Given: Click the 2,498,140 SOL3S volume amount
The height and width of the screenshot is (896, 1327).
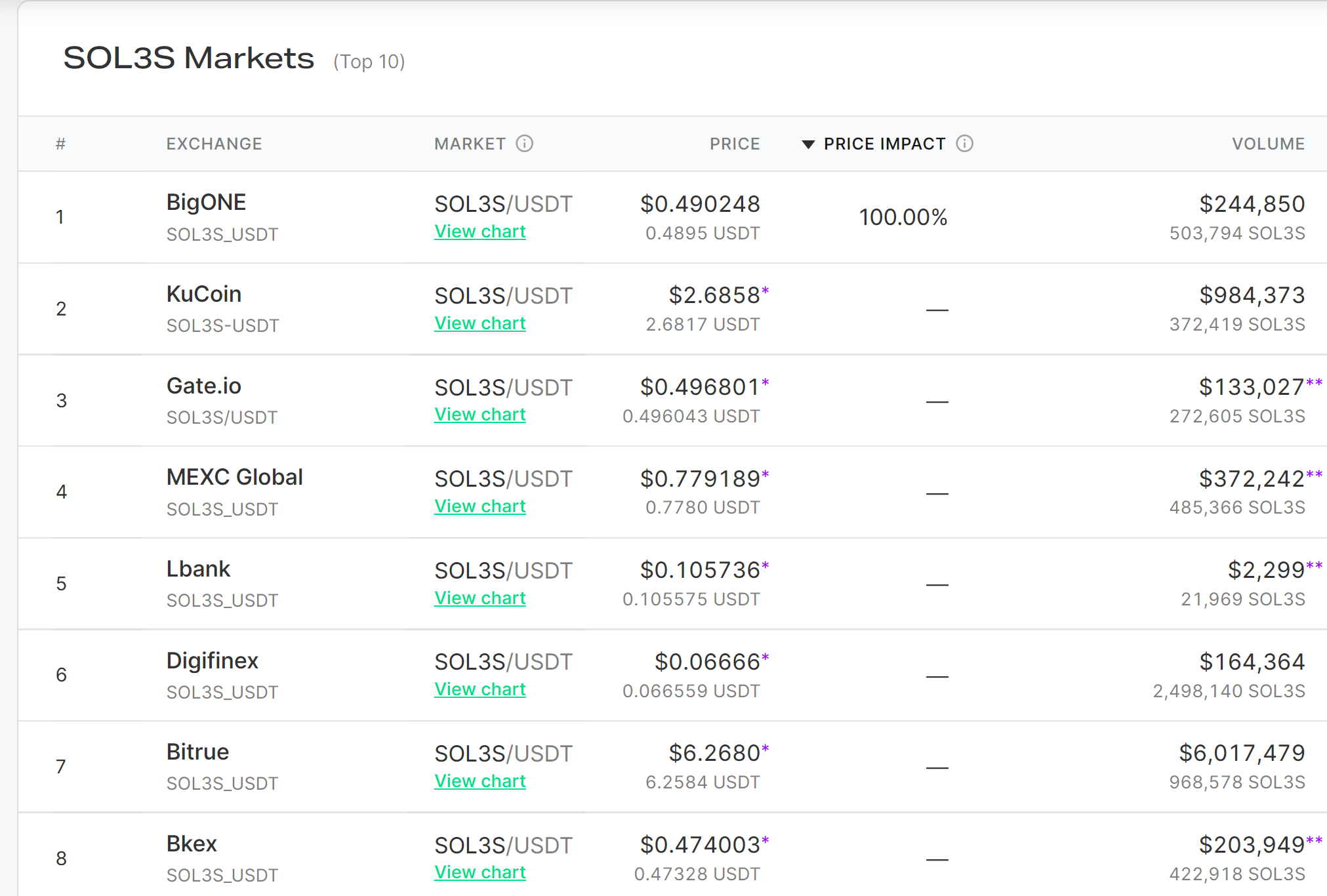Looking at the screenshot, I should (1229, 691).
